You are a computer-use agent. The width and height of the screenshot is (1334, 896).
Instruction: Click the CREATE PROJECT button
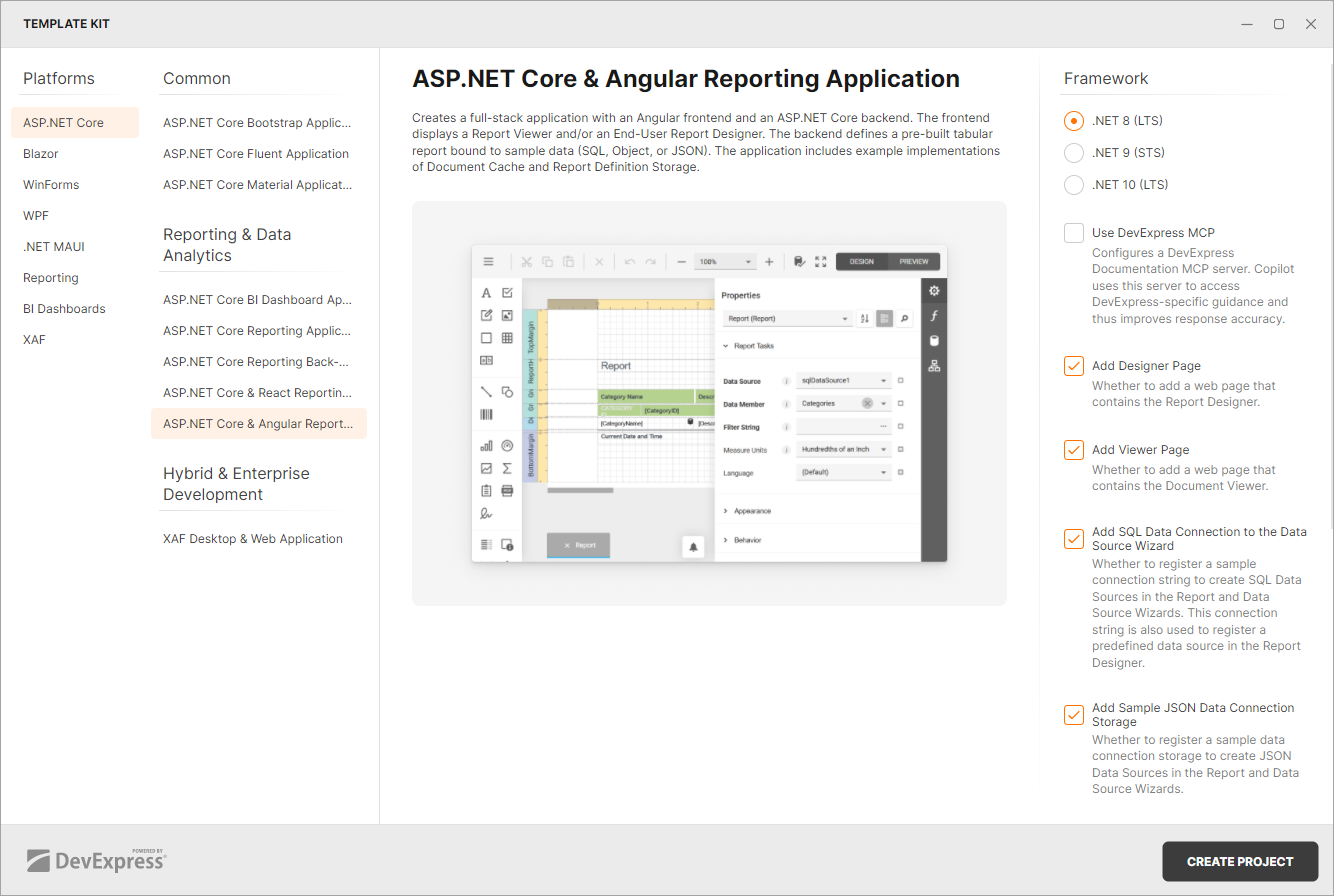(x=1240, y=861)
